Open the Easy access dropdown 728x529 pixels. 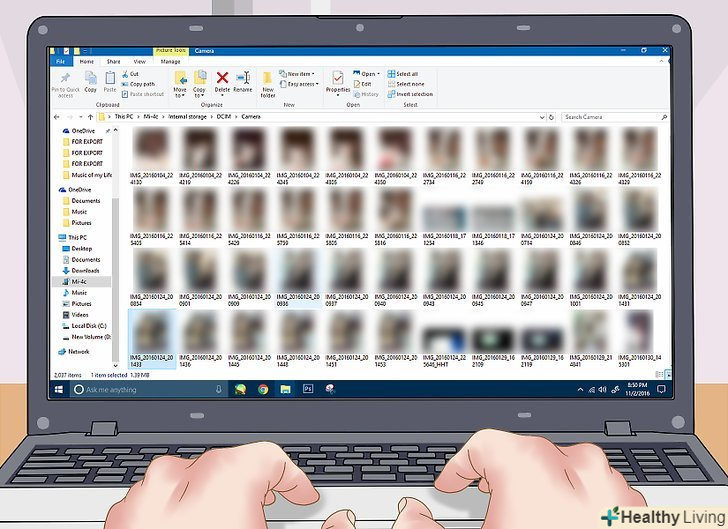299,84
